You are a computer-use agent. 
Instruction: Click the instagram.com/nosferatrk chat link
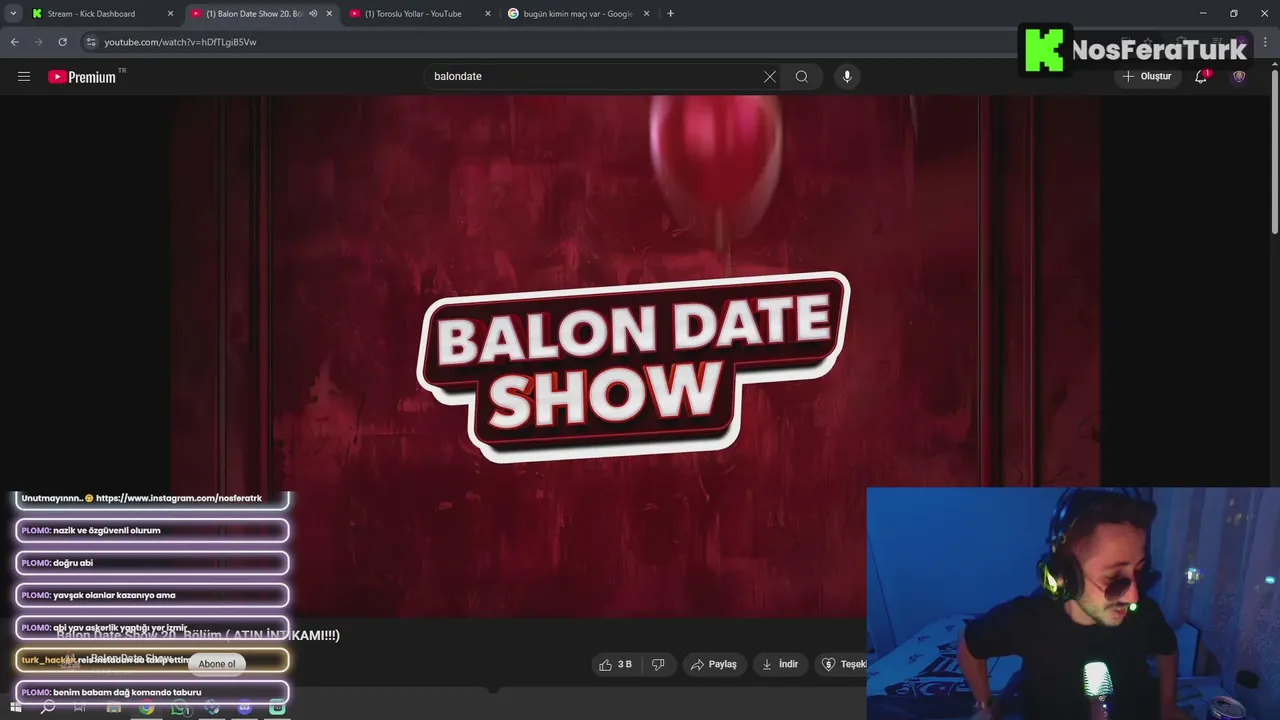179,498
